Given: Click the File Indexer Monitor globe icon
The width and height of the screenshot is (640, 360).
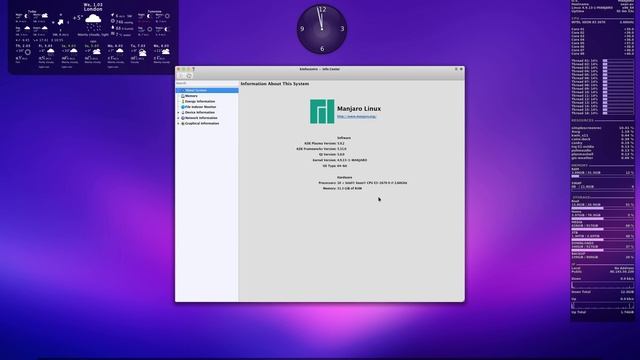Looking at the screenshot, I should click(183, 107).
